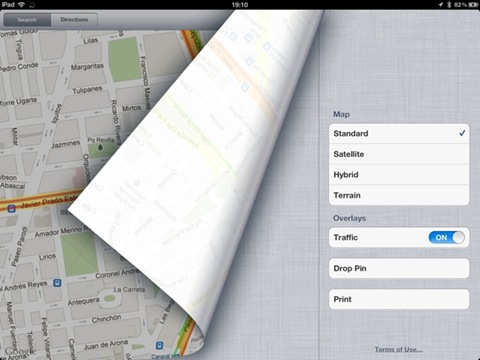Tap the transit icon near Andrés Reyes
Image resolution: width=480 pixels, height=360 pixels.
tap(57, 283)
